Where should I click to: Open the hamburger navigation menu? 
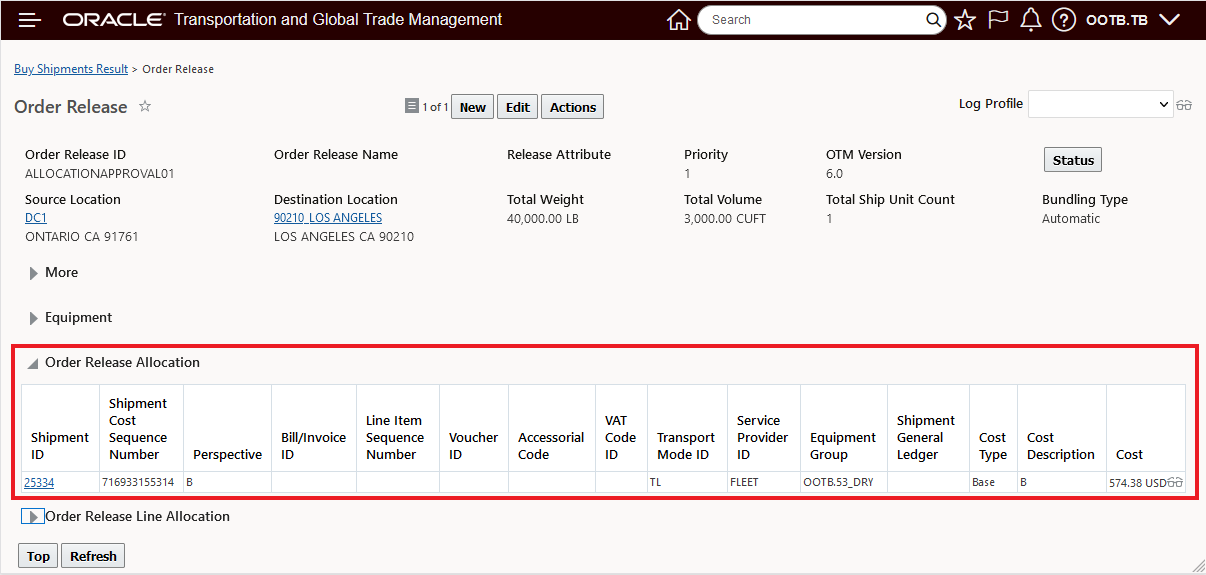30,20
